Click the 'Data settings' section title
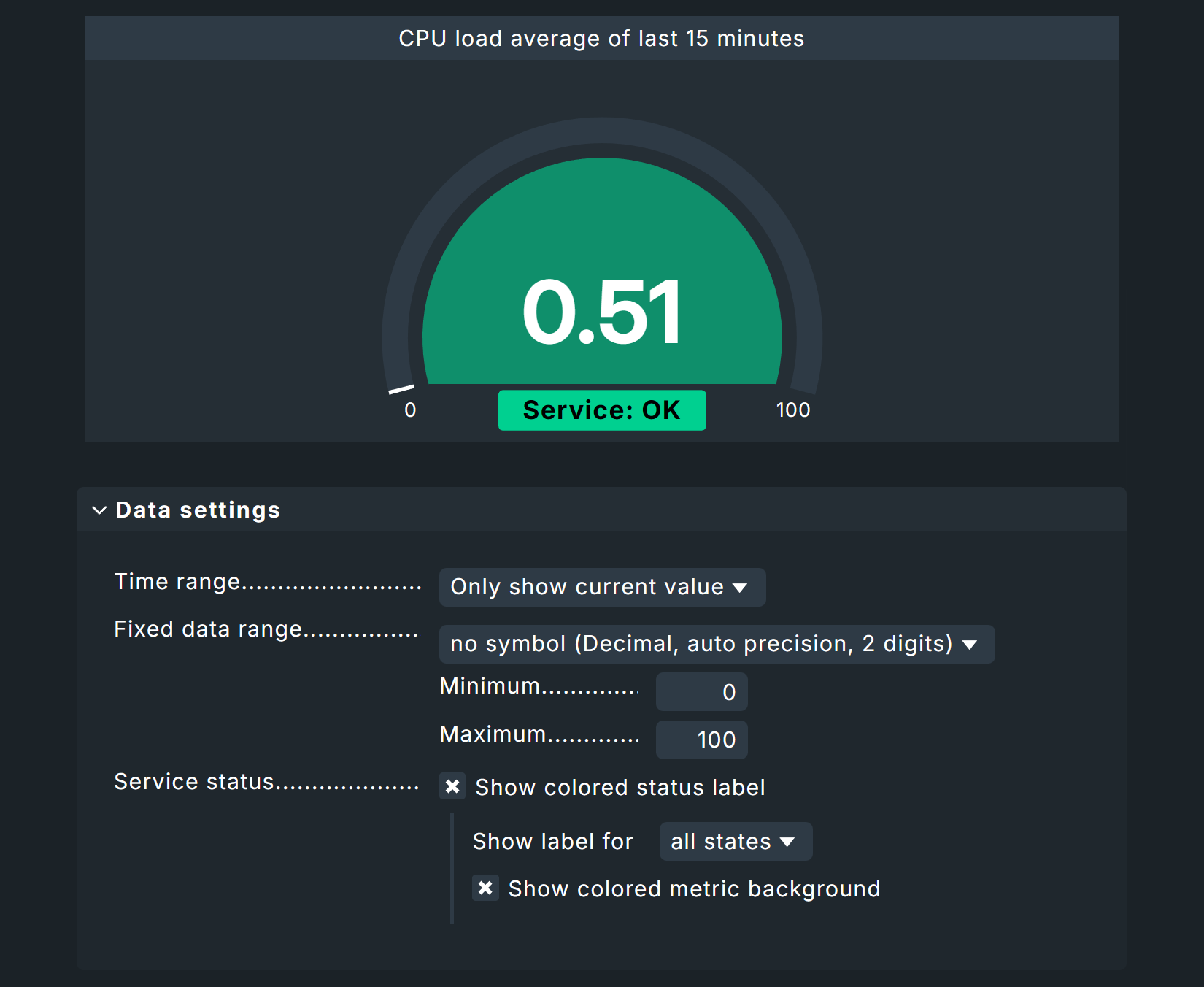The width and height of the screenshot is (1204, 987). [198, 510]
